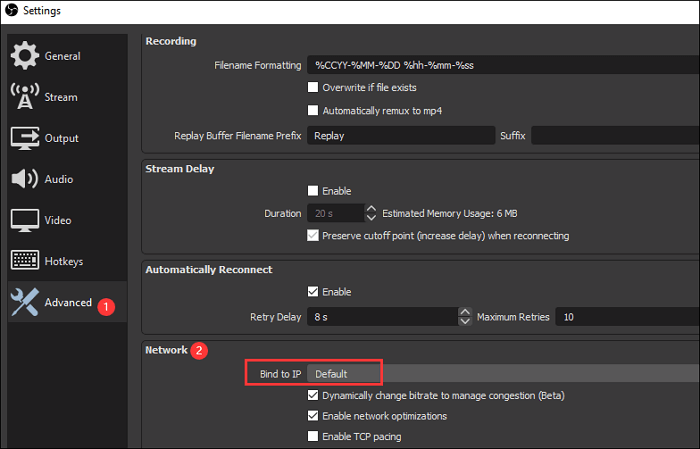Click the Replay Buffer Filename Prefix field
Screen dimensions: 700x449
pos(400,135)
